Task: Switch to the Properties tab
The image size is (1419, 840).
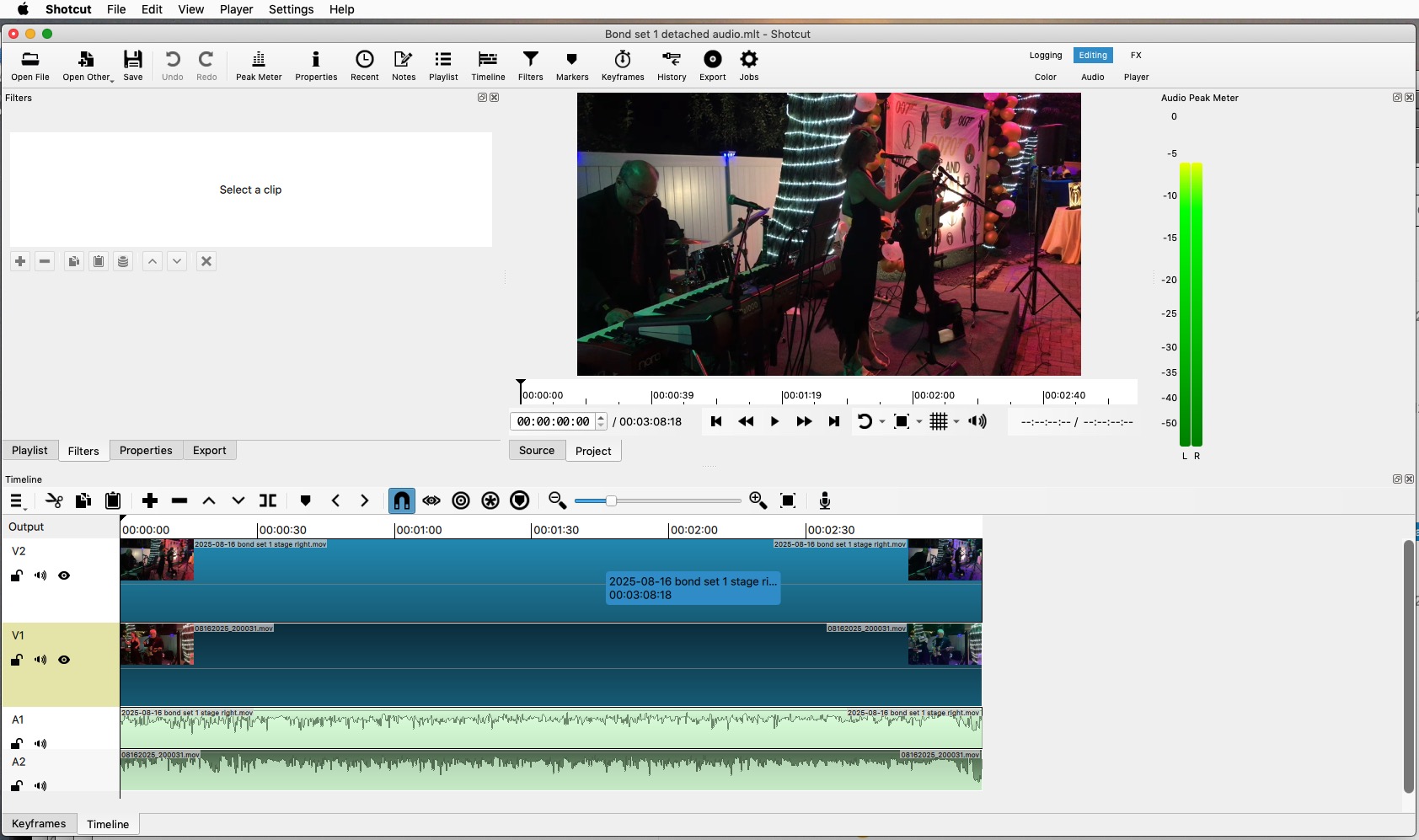Action: [x=146, y=450]
